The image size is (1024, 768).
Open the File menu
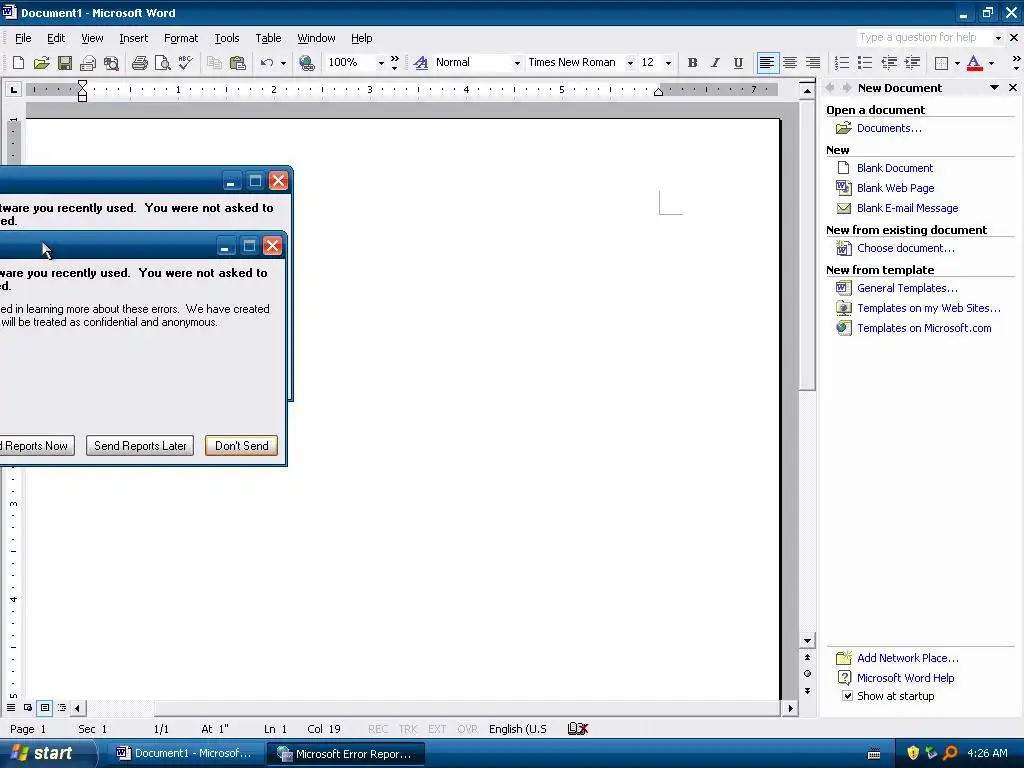coord(23,38)
